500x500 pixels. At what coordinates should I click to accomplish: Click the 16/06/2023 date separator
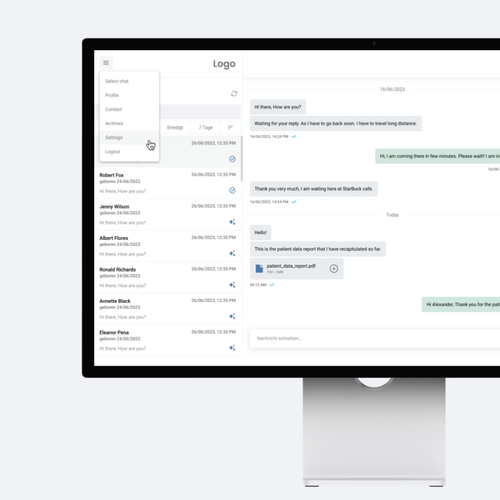click(392, 89)
